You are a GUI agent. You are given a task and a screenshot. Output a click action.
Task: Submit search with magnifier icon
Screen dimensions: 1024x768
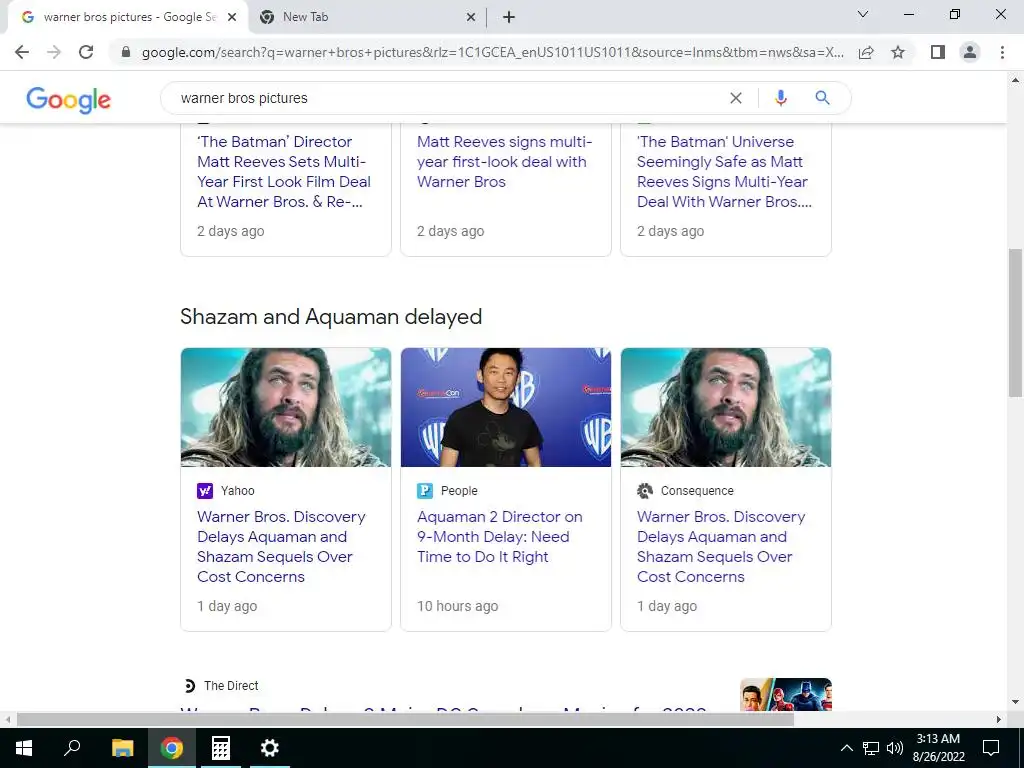pos(822,98)
